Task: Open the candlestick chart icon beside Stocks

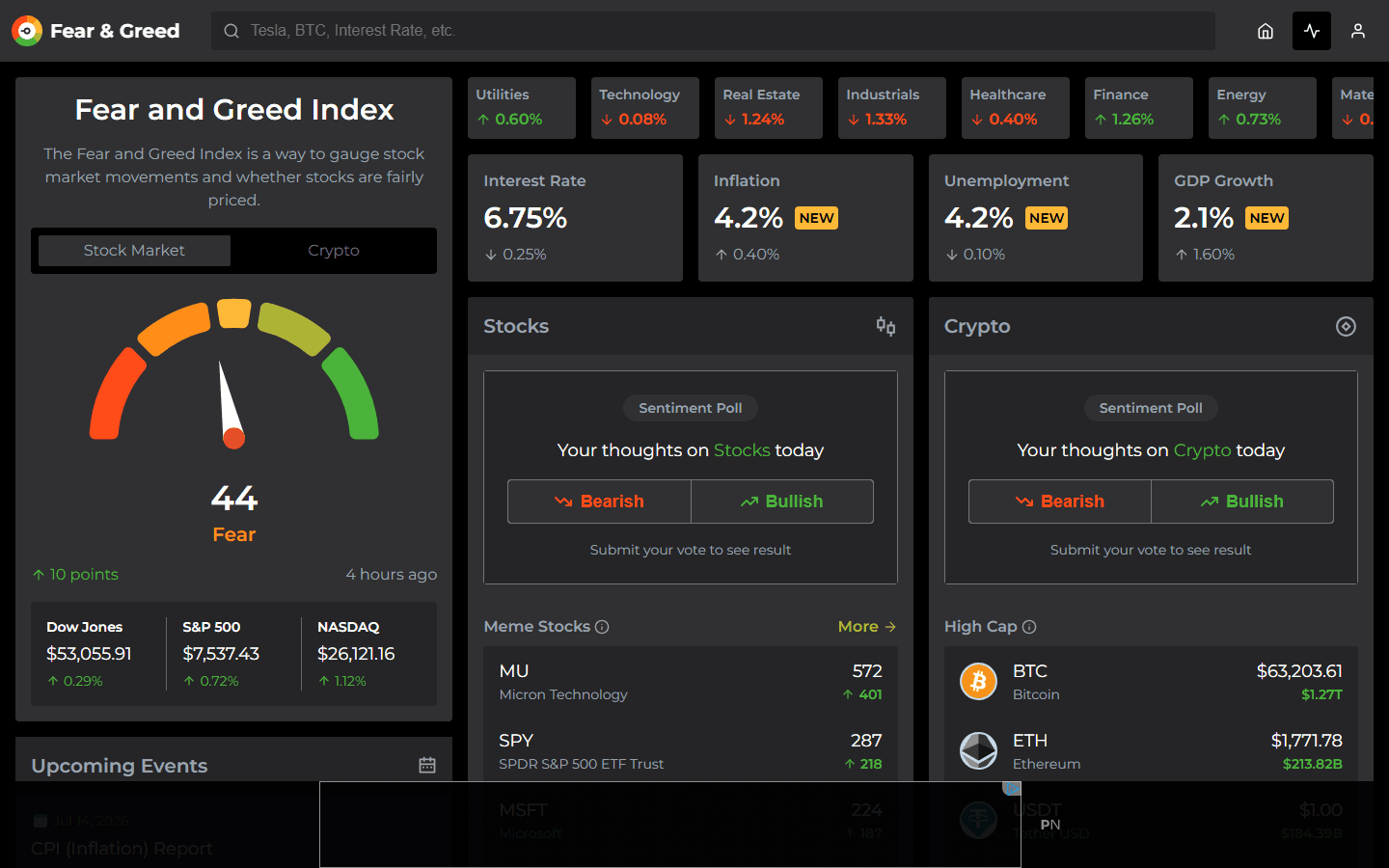Action: (885, 326)
